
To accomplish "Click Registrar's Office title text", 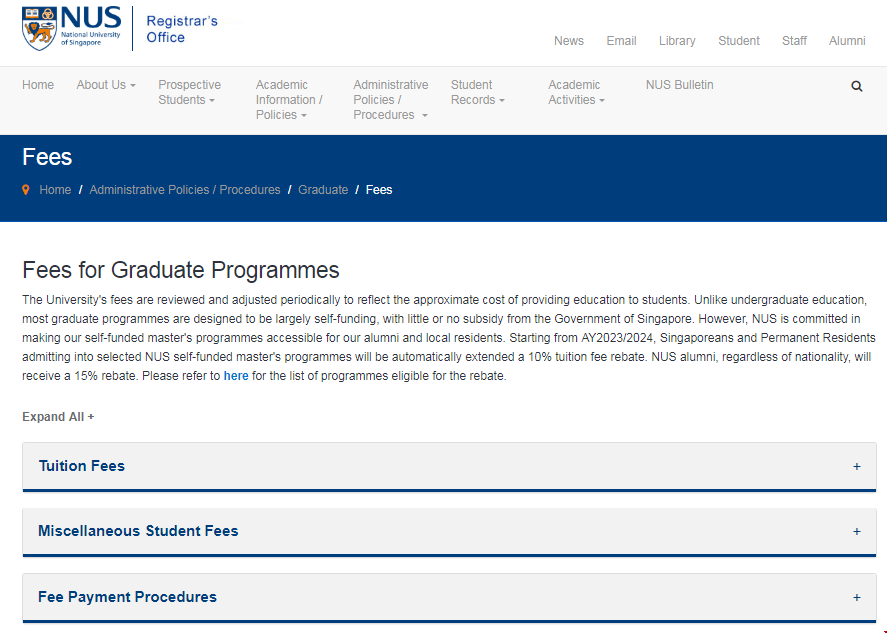I will [167, 29].
